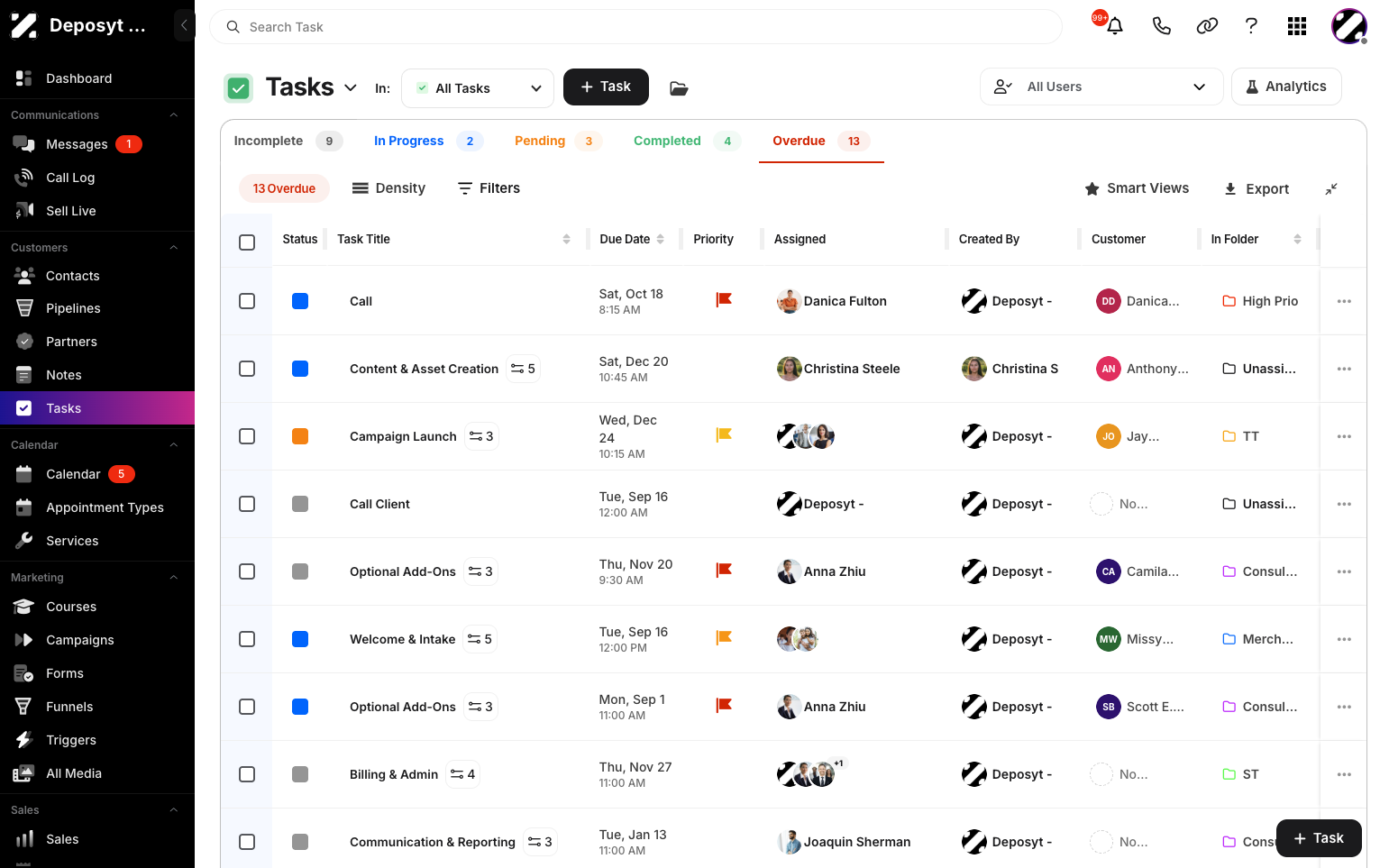Select the Call Client row checkbox
1389x868 pixels.
coord(247,504)
